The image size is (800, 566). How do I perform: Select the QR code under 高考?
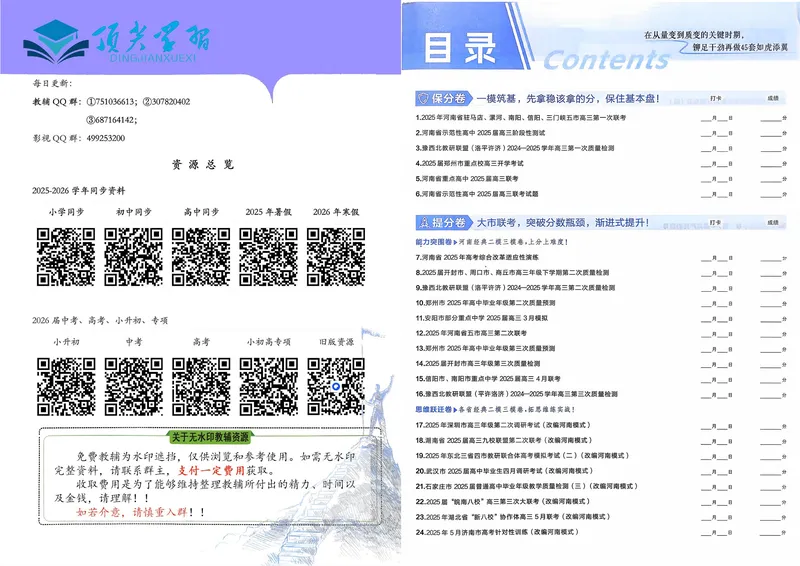click(201, 386)
